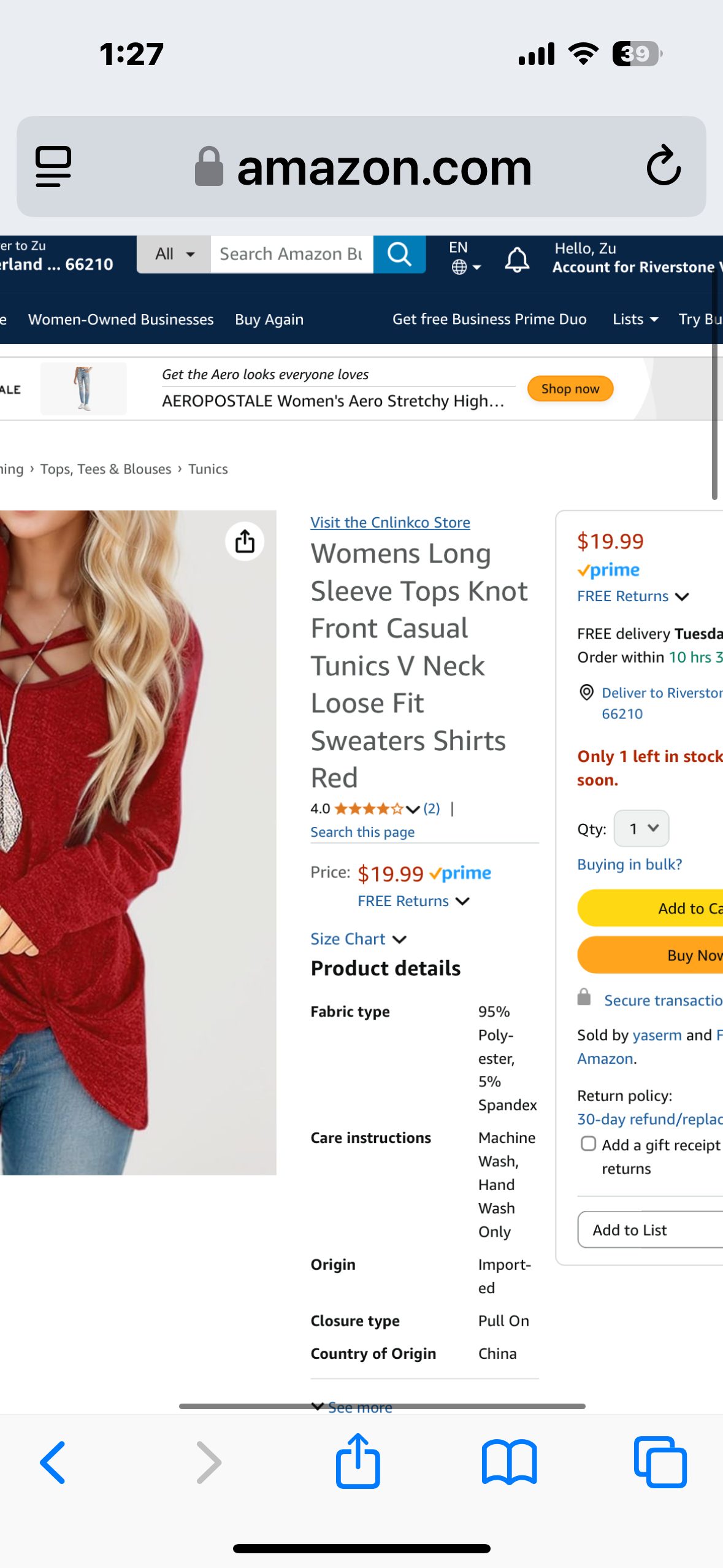Open Women-Owned Businesses menu item
This screenshot has width=723, height=1568.
121,319
